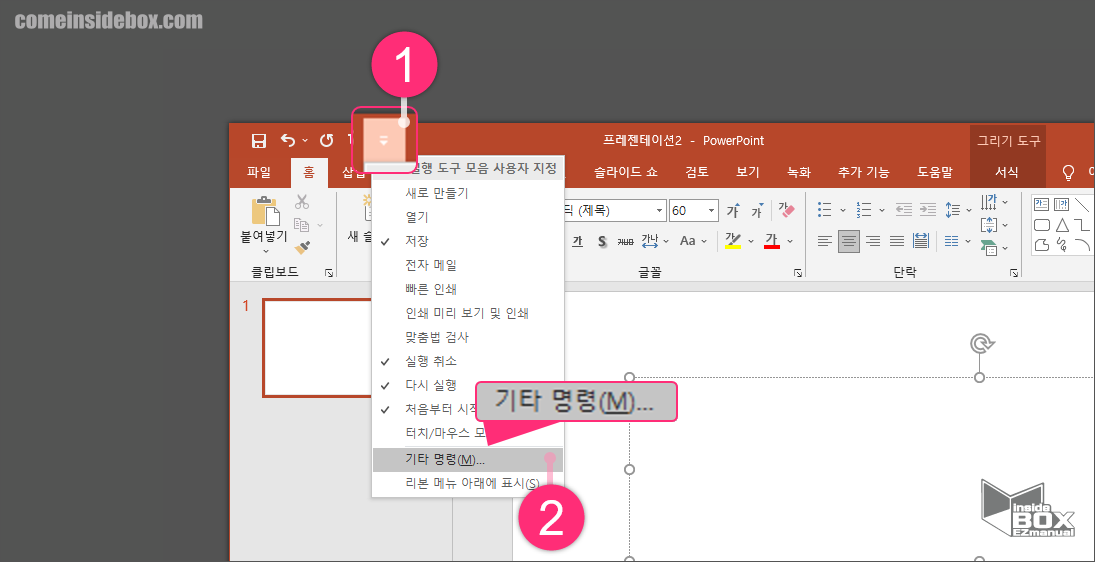The width and height of the screenshot is (1095, 562).
Task: Uncheck 다시 실행 in the menu
Action: [467, 385]
